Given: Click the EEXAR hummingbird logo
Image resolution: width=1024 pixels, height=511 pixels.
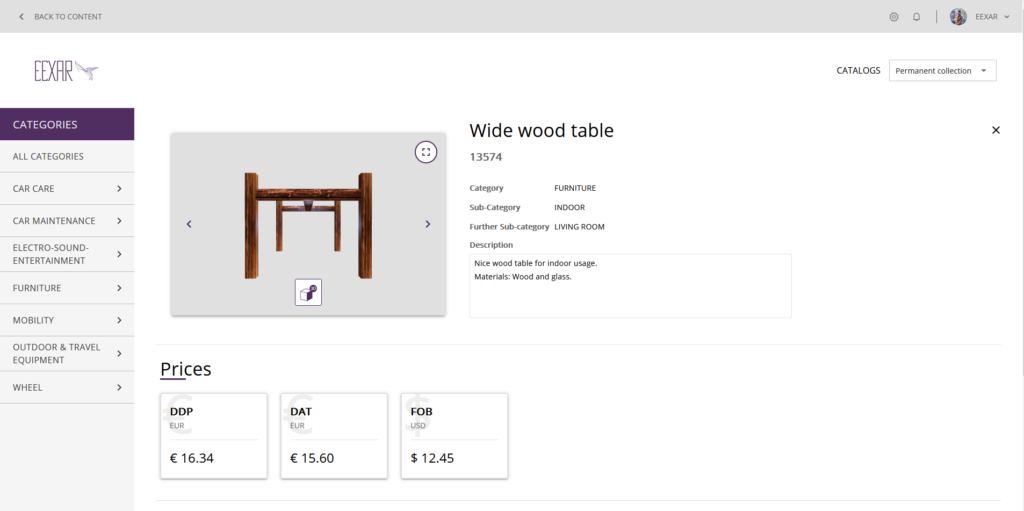Looking at the screenshot, I should pos(66,71).
